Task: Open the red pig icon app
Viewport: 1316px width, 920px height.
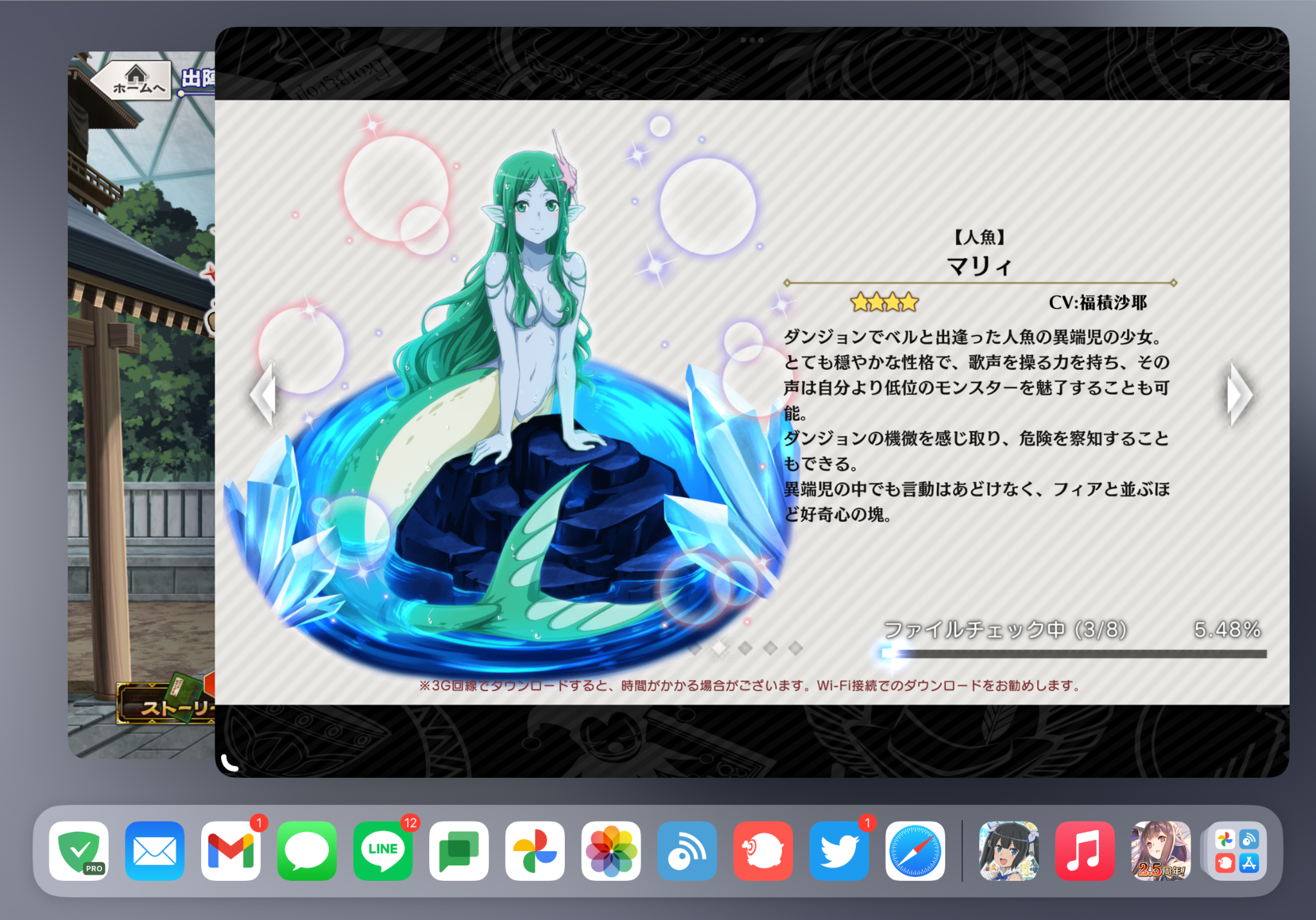Action: click(x=763, y=851)
